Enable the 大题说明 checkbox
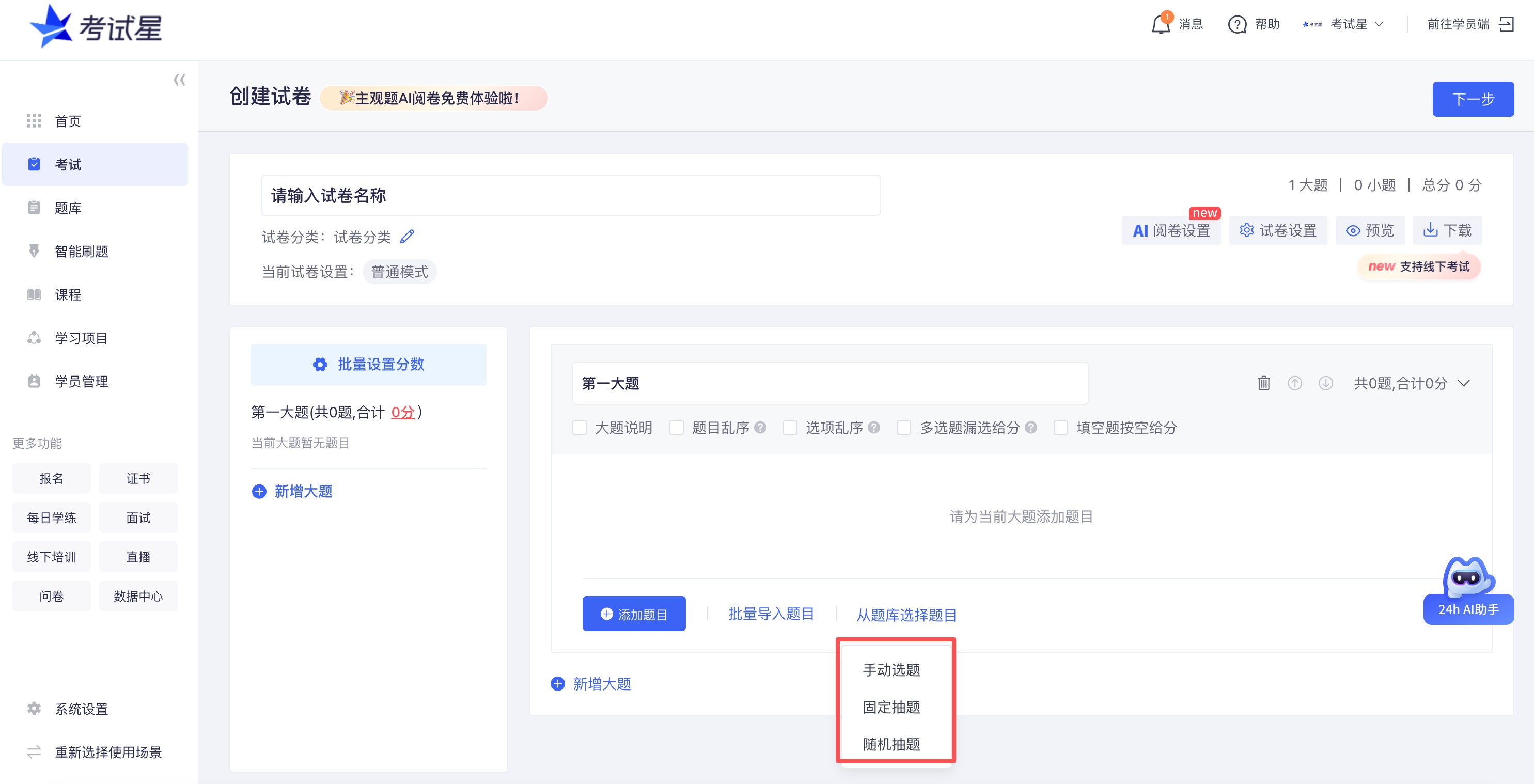Screen dimensions: 1534x784 pos(580,428)
